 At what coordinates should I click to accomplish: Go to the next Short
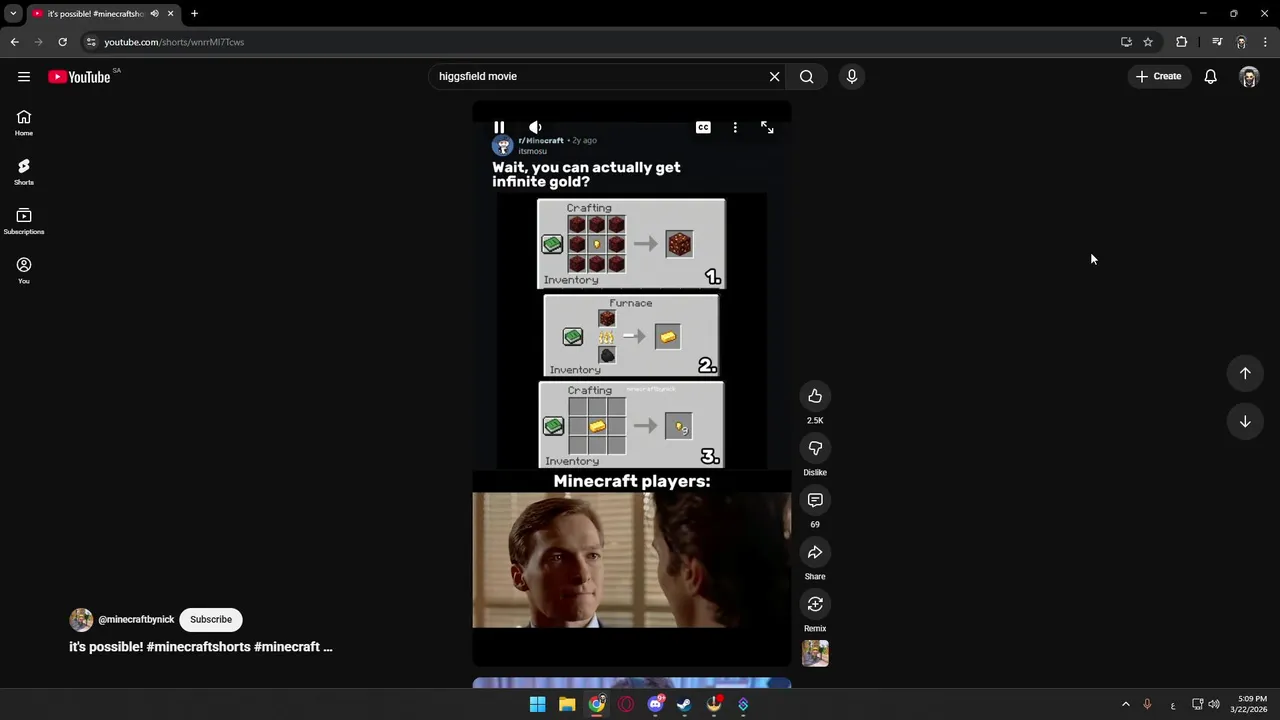point(1245,422)
